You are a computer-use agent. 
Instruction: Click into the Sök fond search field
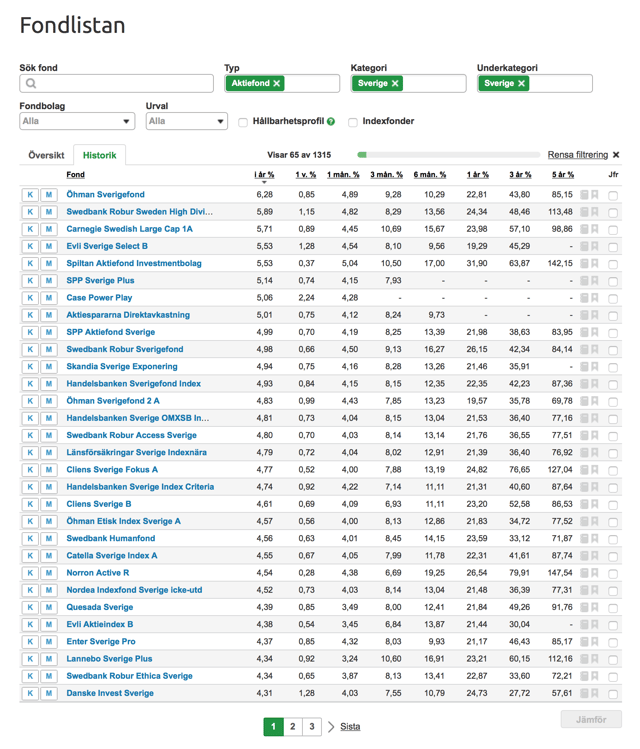(x=117, y=84)
